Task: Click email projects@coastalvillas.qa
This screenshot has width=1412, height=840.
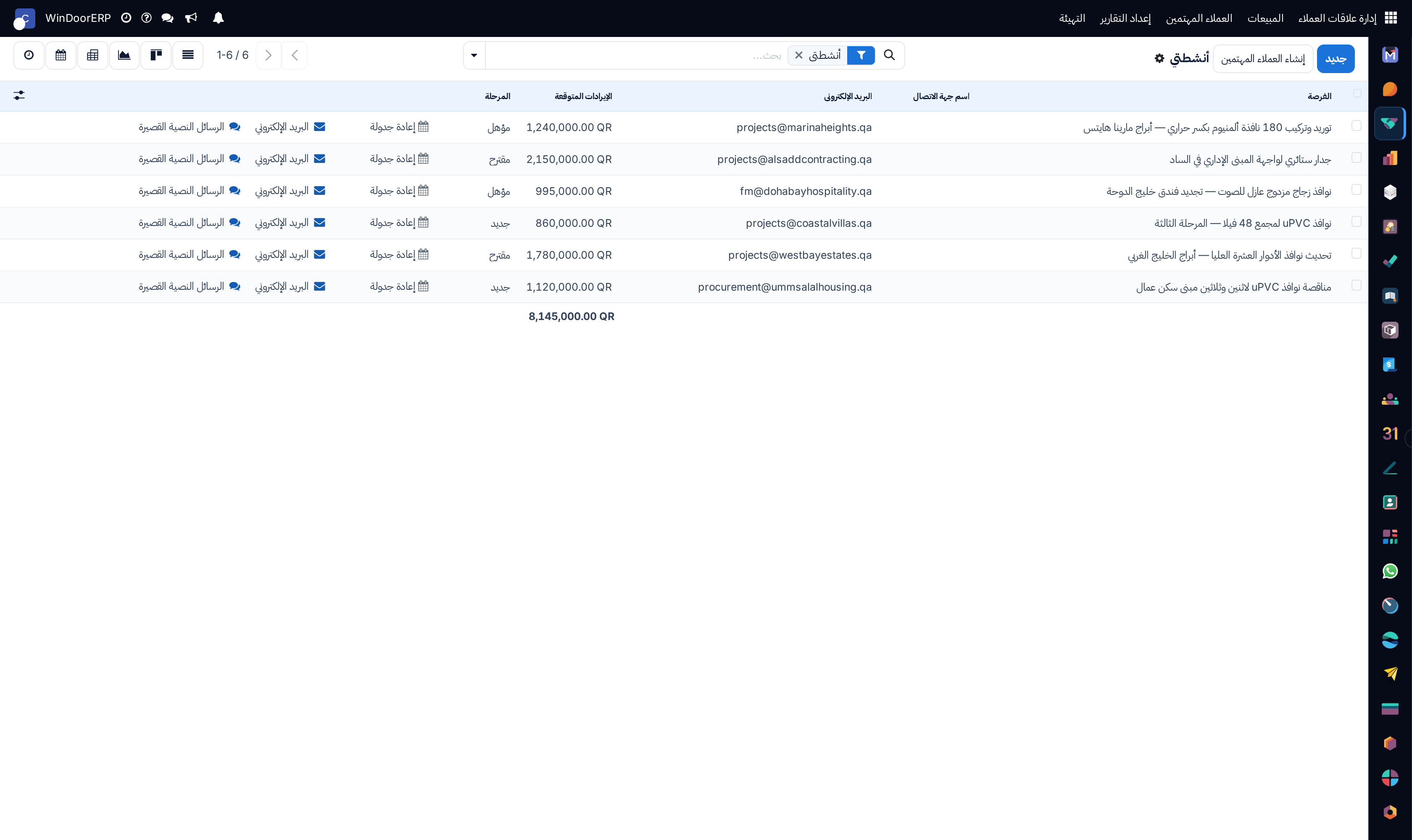Action: 809,223
